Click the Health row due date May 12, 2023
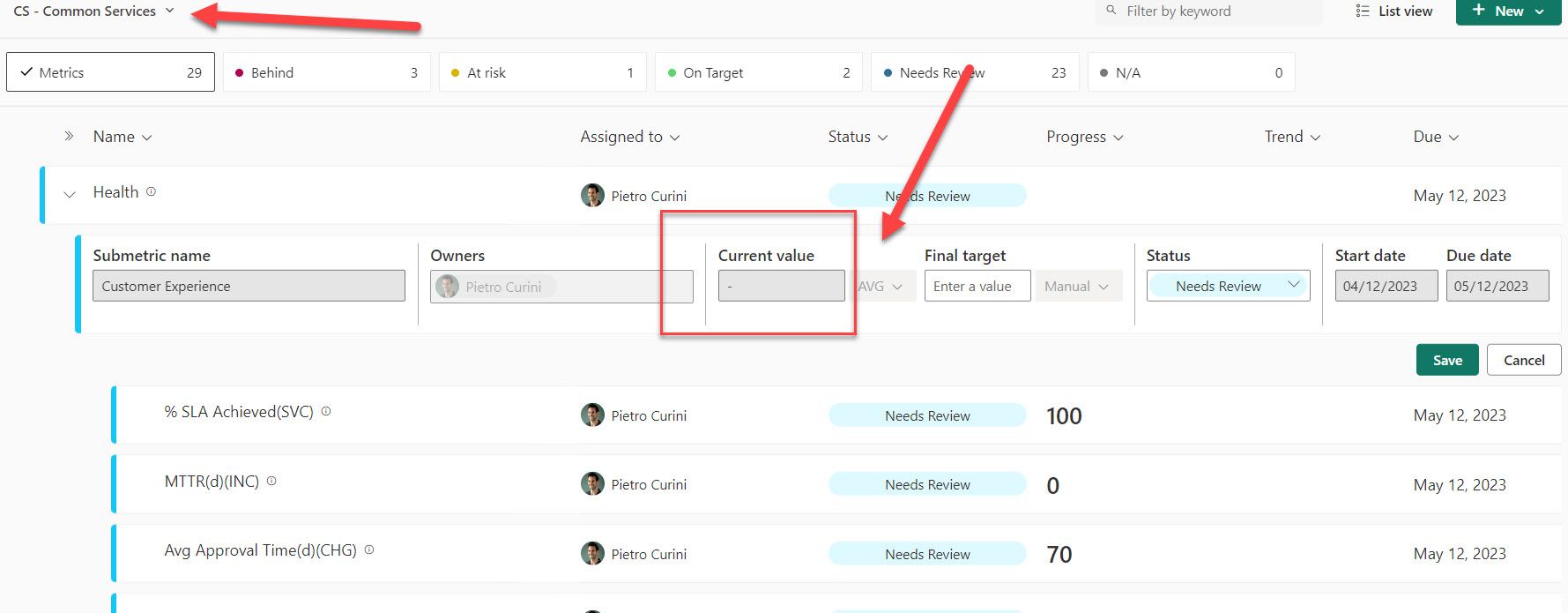Viewport: 1568px width, 613px height. (1460, 196)
